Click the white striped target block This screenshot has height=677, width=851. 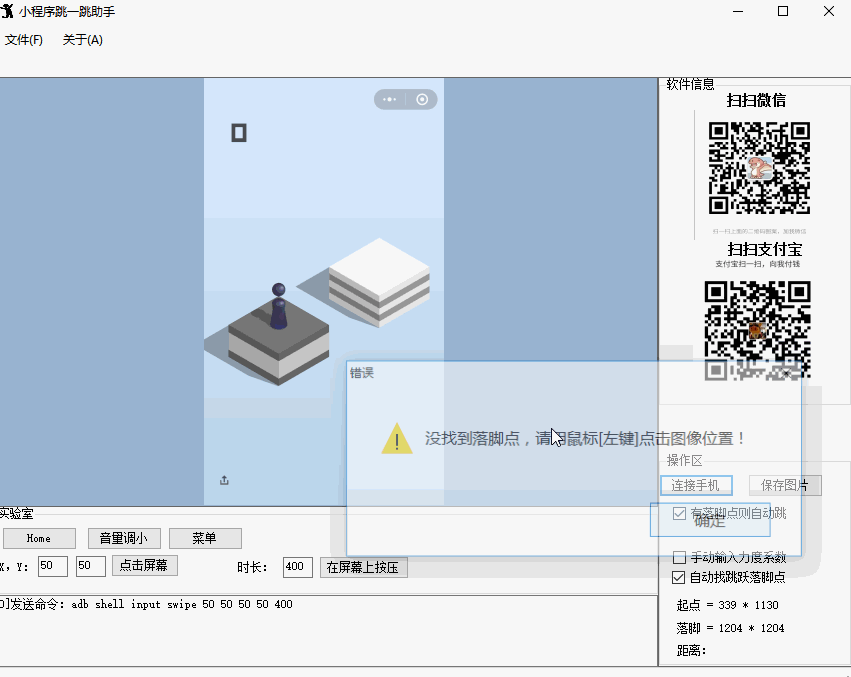(379, 283)
